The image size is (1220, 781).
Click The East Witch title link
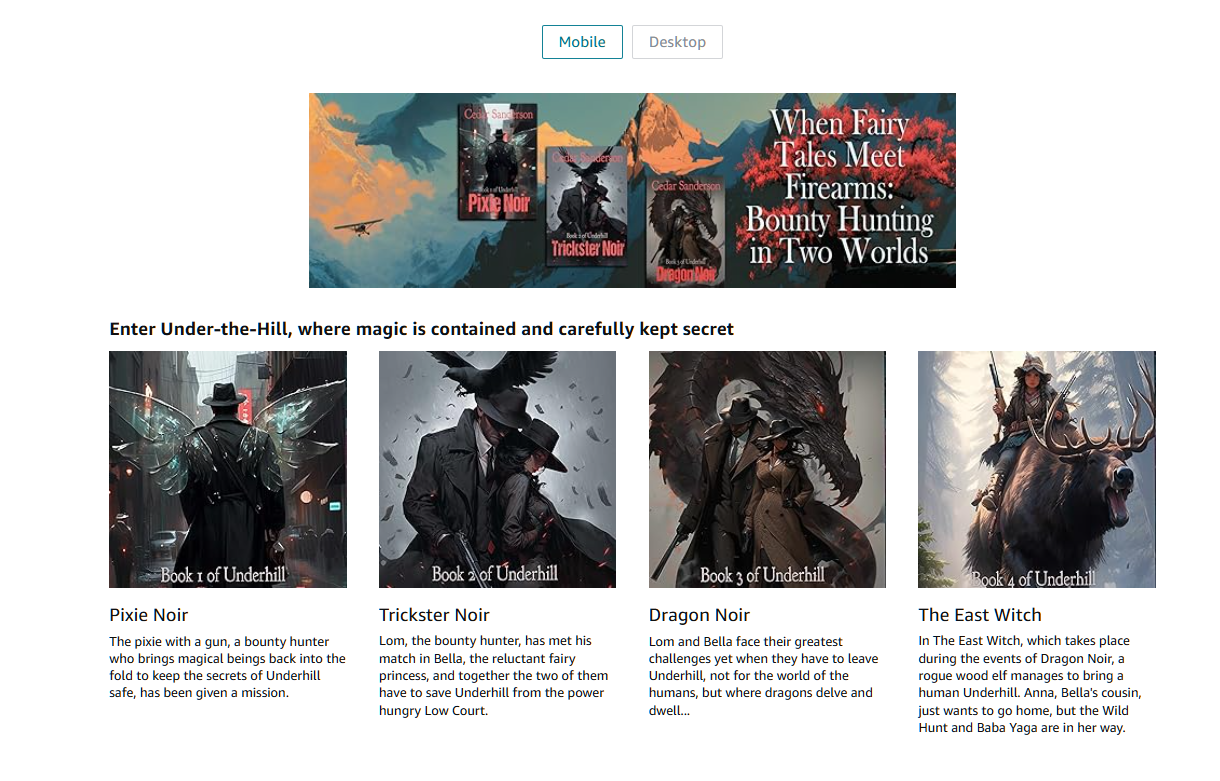click(x=980, y=615)
